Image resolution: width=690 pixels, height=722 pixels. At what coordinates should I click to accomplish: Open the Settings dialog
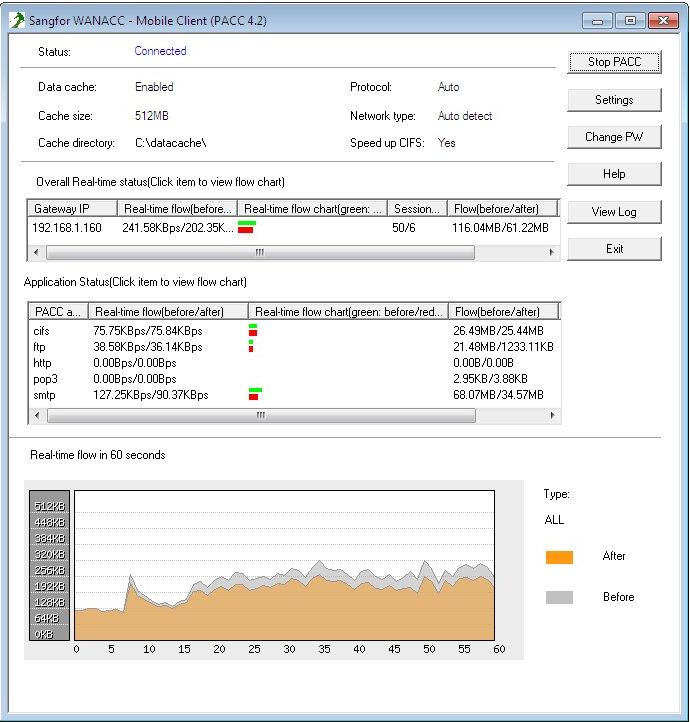pyautogui.click(x=615, y=100)
